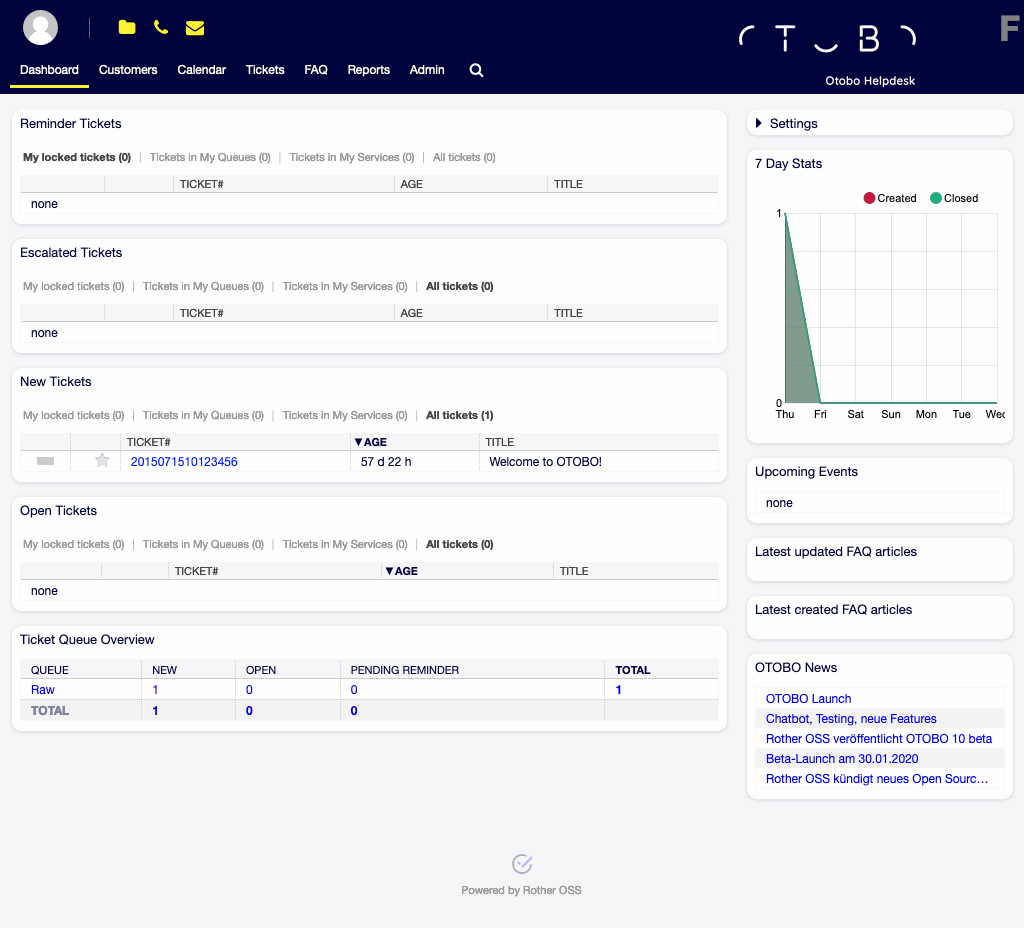Open the Reports menu
Screen dimensions: 1024x928
pos(368,70)
